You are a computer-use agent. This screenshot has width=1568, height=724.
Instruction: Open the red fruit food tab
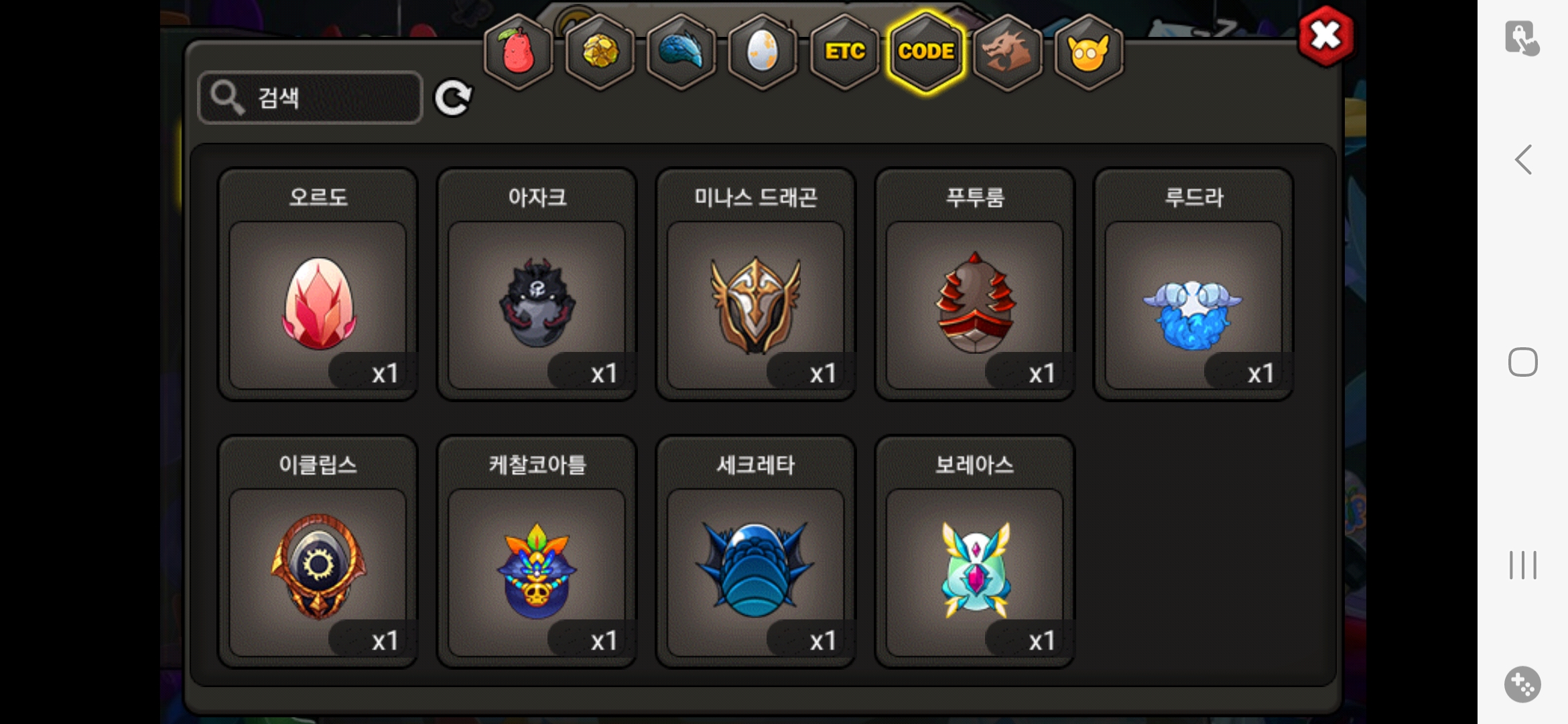pos(518,52)
